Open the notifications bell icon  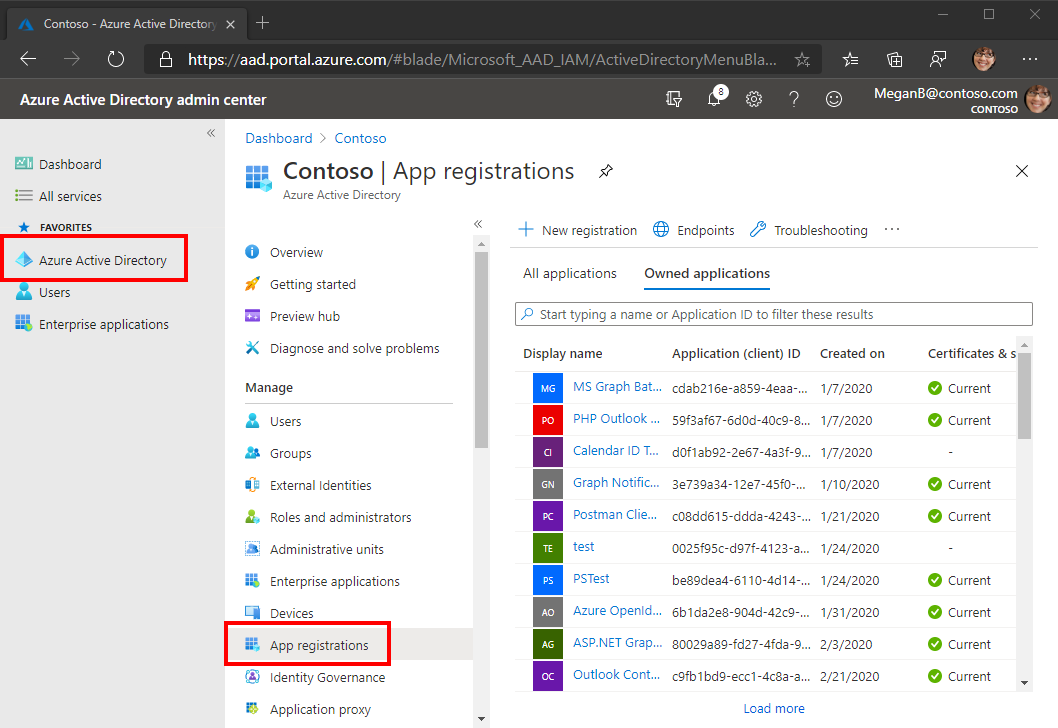(714, 99)
